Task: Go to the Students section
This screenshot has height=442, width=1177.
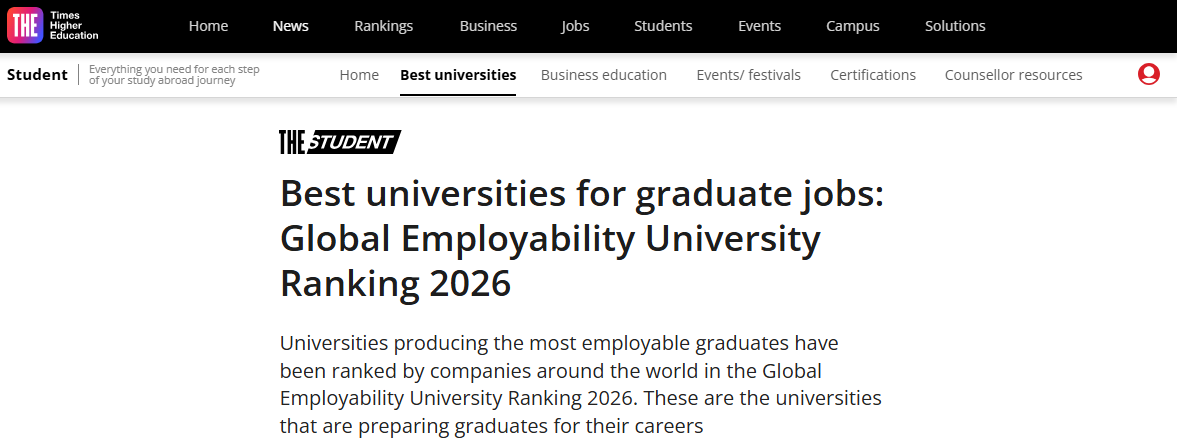Action: (x=663, y=26)
